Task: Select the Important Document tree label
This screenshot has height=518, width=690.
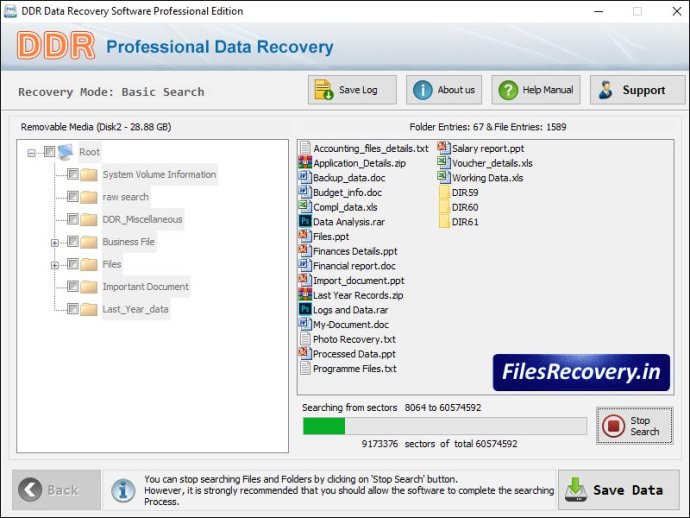Action: [146, 287]
